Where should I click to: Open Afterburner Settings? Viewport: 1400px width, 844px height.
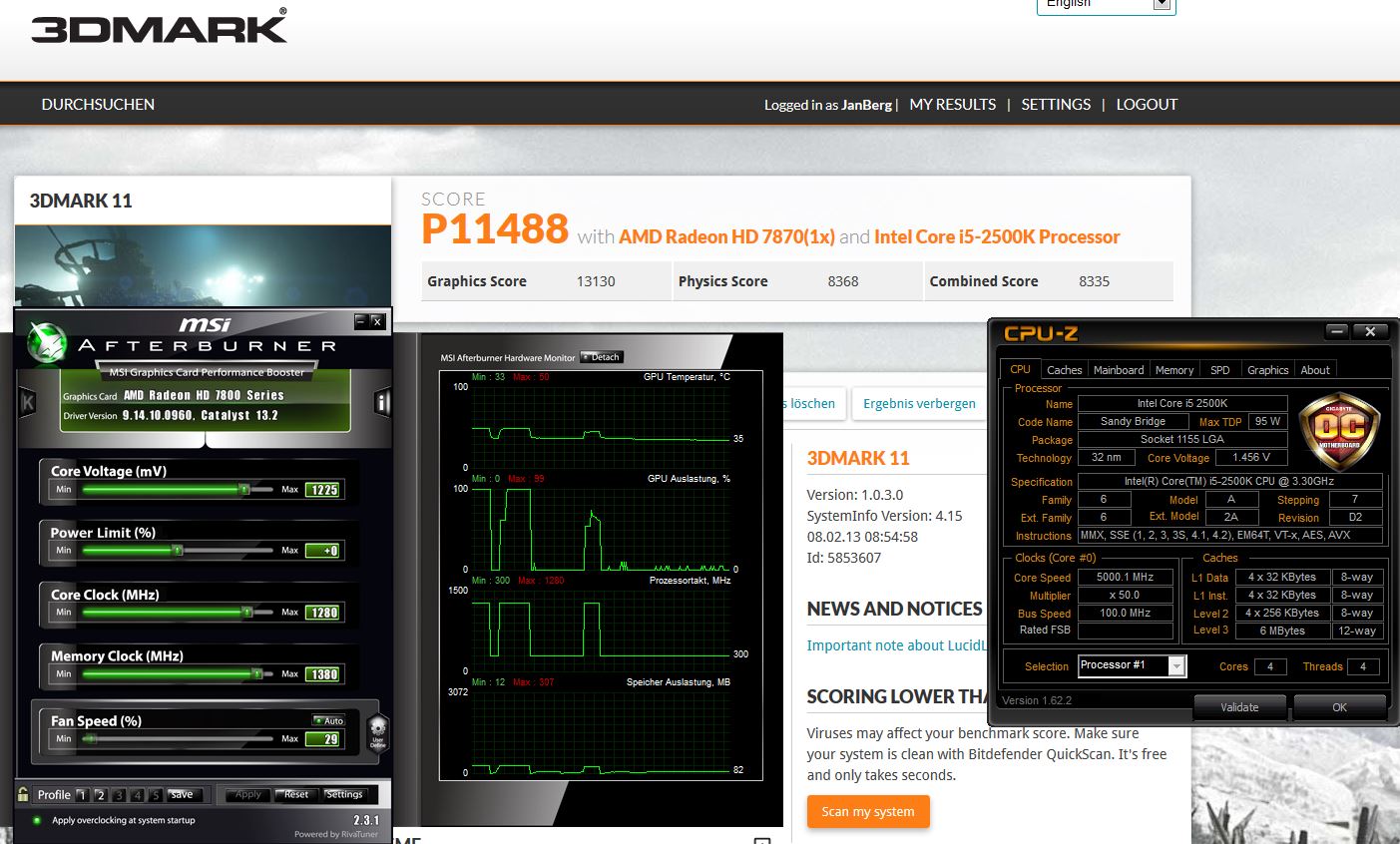coord(344,795)
